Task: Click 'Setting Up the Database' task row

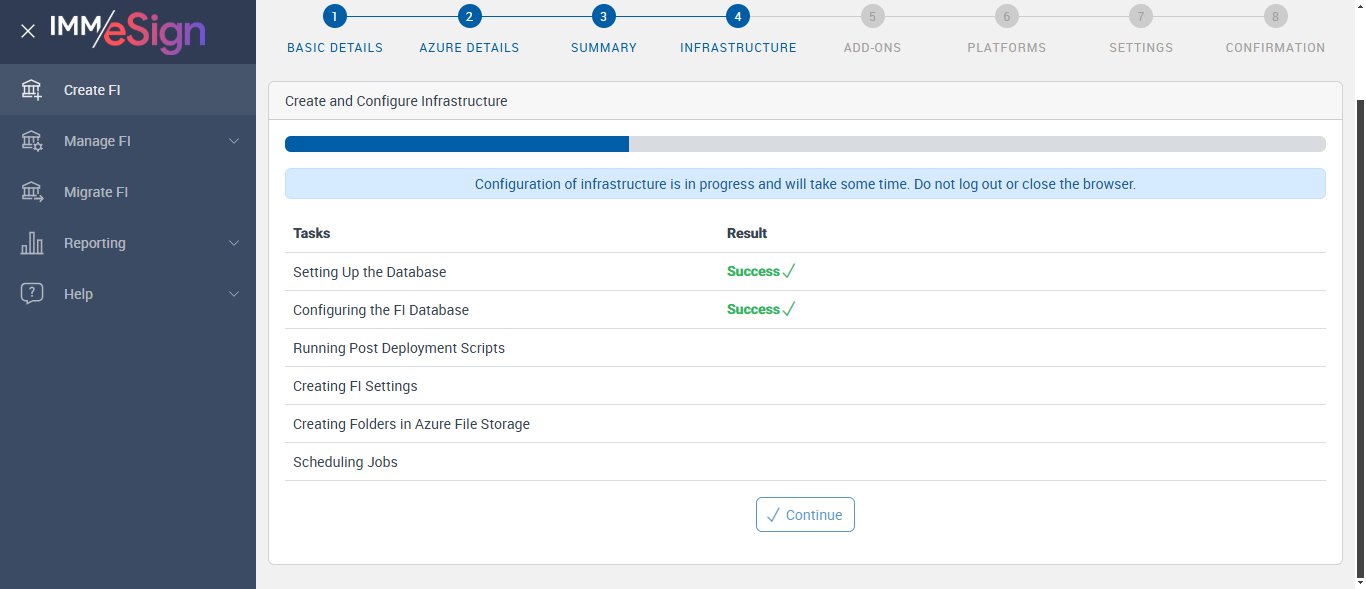Action: click(805, 272)
